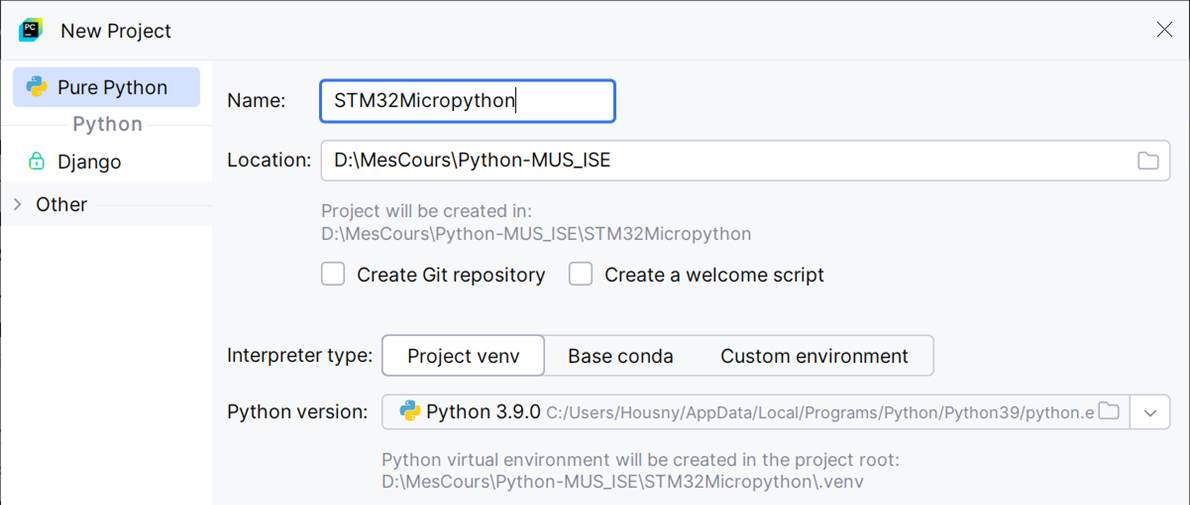This screenshot has width=1190, height=505.
Task: Click folder icon in Python version field
Action: 1110,412
